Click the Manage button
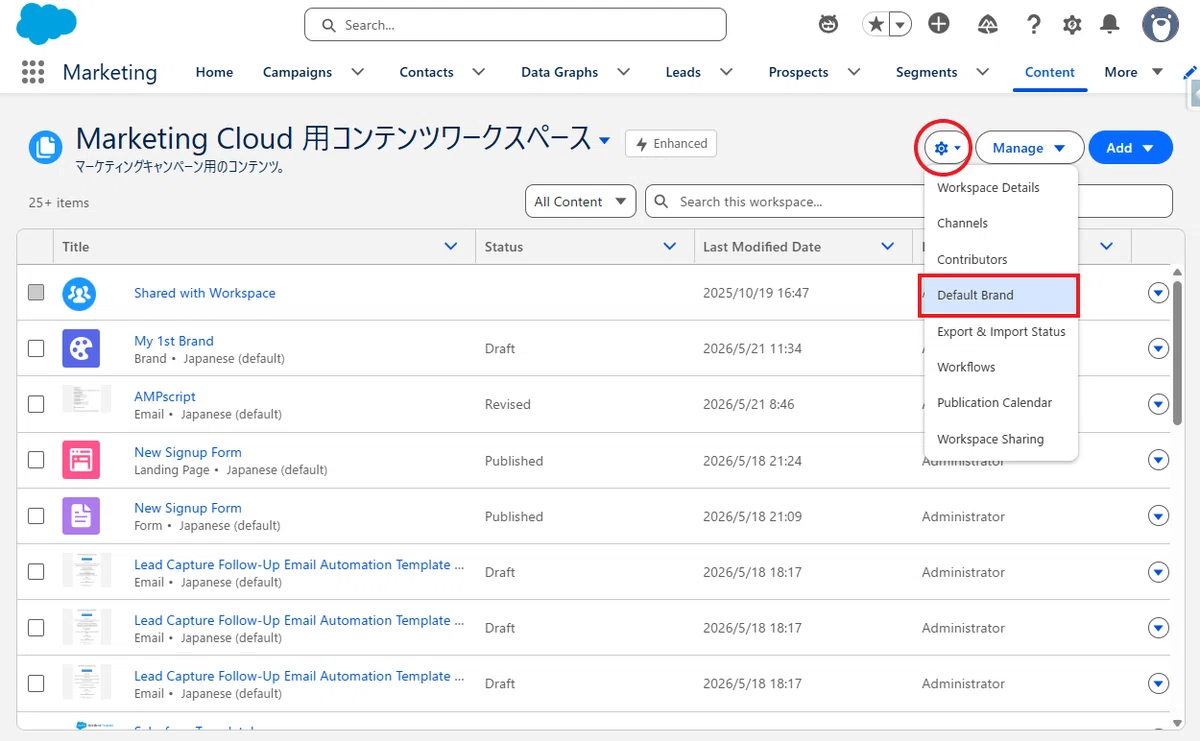Screen dimensions: 1200x741 [1030, 148]
